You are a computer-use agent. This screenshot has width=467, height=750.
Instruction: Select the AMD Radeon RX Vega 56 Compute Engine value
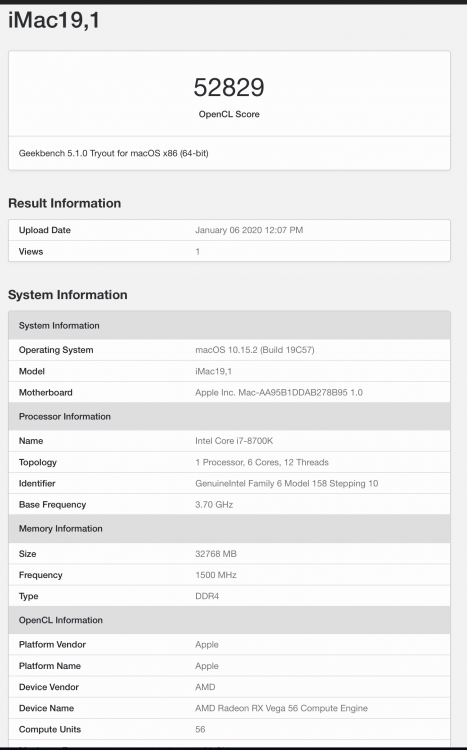pyautogui.click(x=281, y=708)
